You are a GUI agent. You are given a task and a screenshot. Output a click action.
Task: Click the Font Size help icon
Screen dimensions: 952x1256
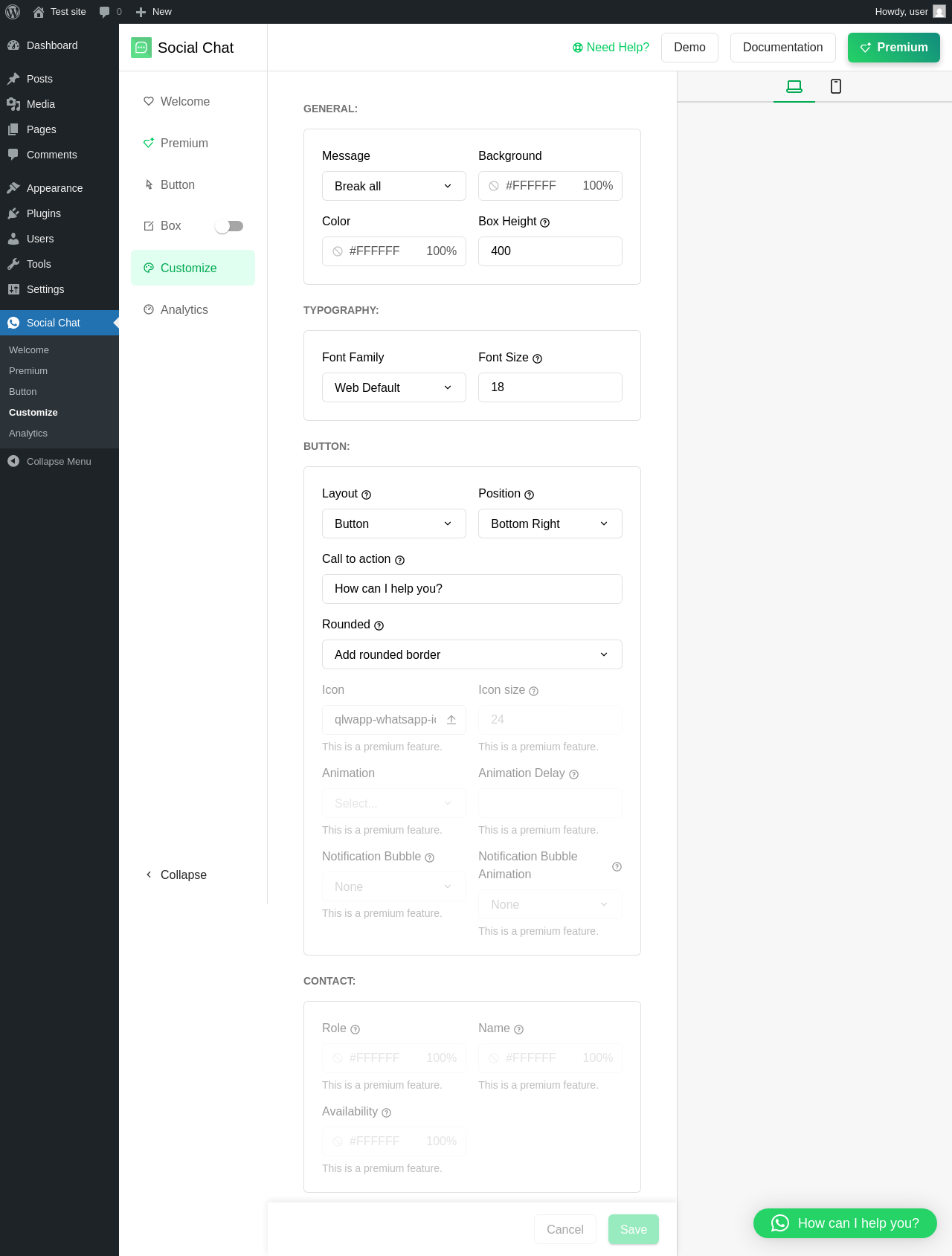click(x=537, y=358)
